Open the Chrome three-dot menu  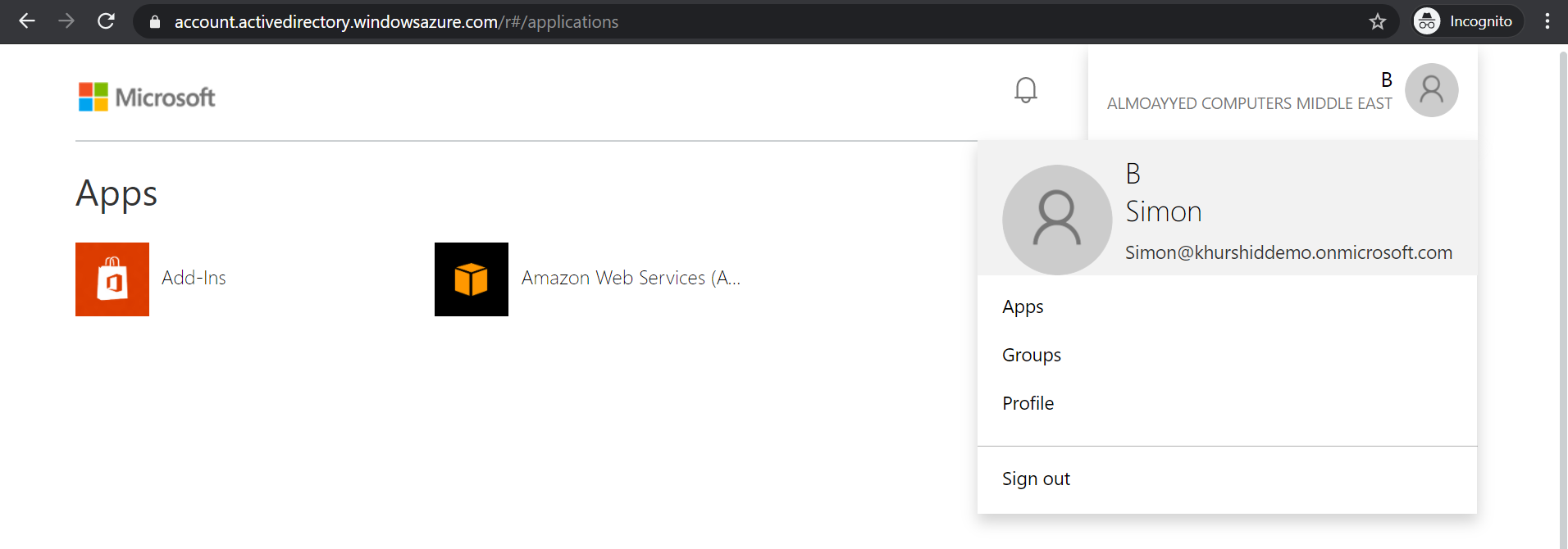coord(1547,21)
